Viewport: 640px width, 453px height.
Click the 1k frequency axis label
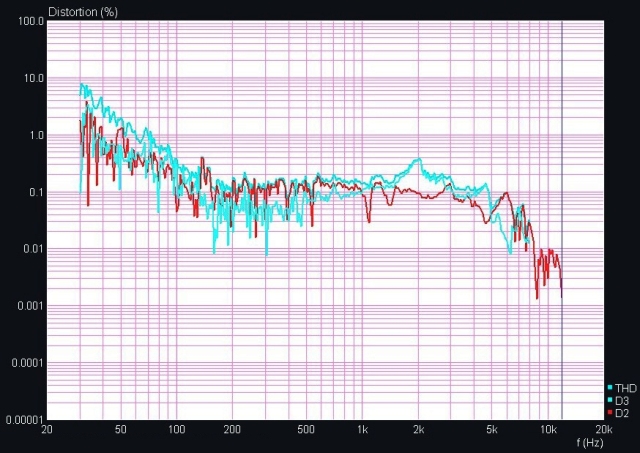(362, 430)
